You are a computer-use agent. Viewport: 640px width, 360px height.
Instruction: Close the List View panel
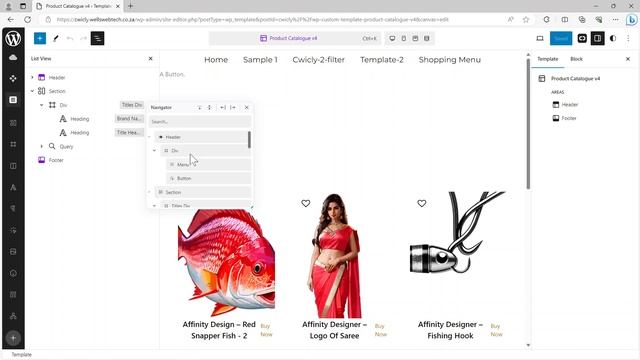(150, 58)
